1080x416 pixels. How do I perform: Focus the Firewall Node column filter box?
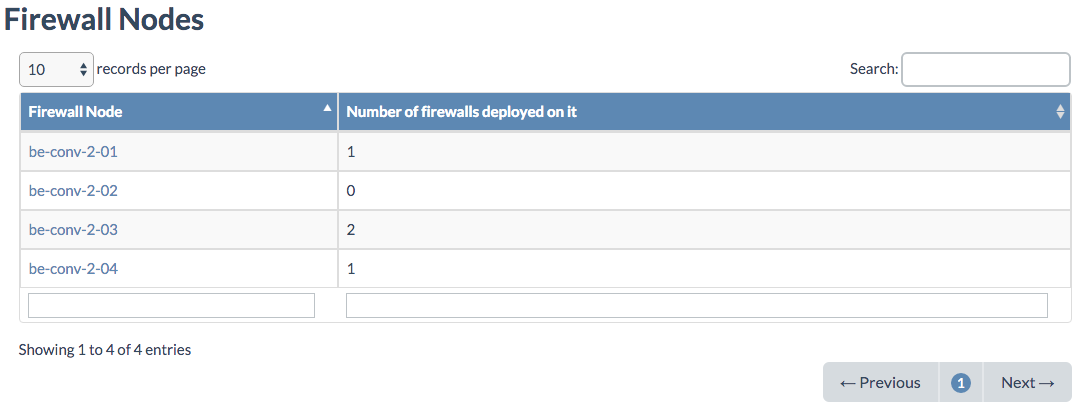(171, 305)
